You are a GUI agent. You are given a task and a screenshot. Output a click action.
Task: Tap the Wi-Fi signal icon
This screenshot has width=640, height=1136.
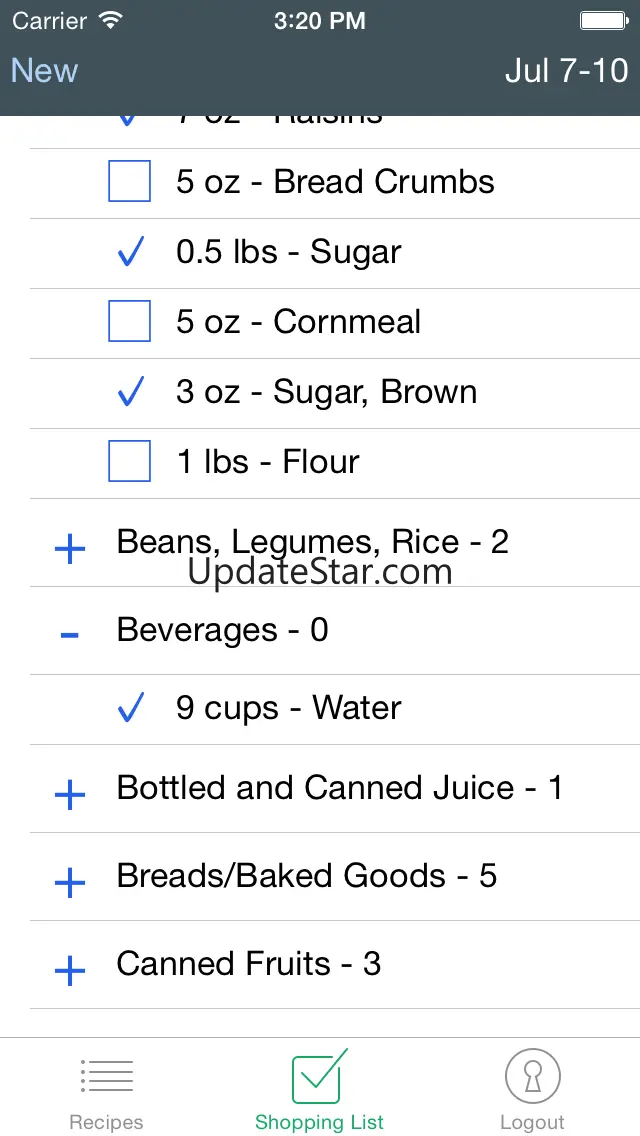coord(110,20)
